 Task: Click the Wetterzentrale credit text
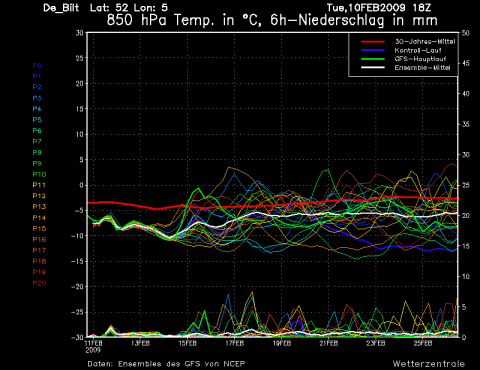[x=429, y=364]
